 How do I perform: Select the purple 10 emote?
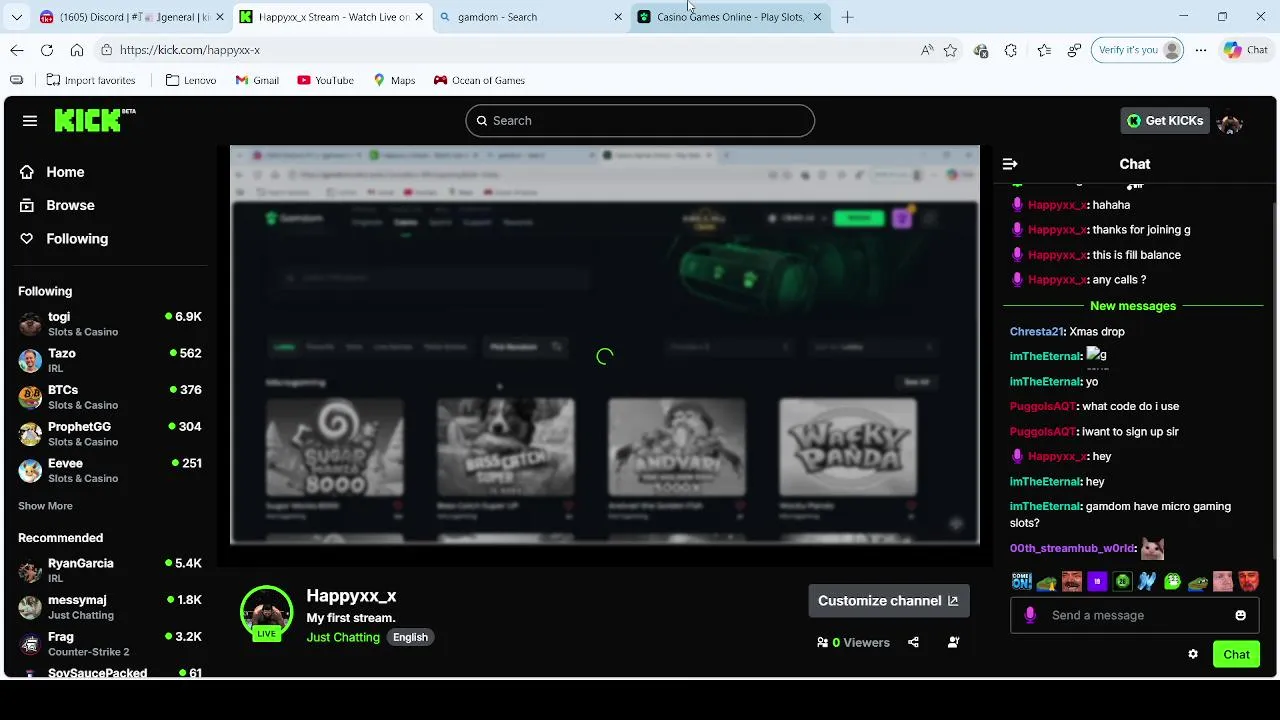(1097, 581)
